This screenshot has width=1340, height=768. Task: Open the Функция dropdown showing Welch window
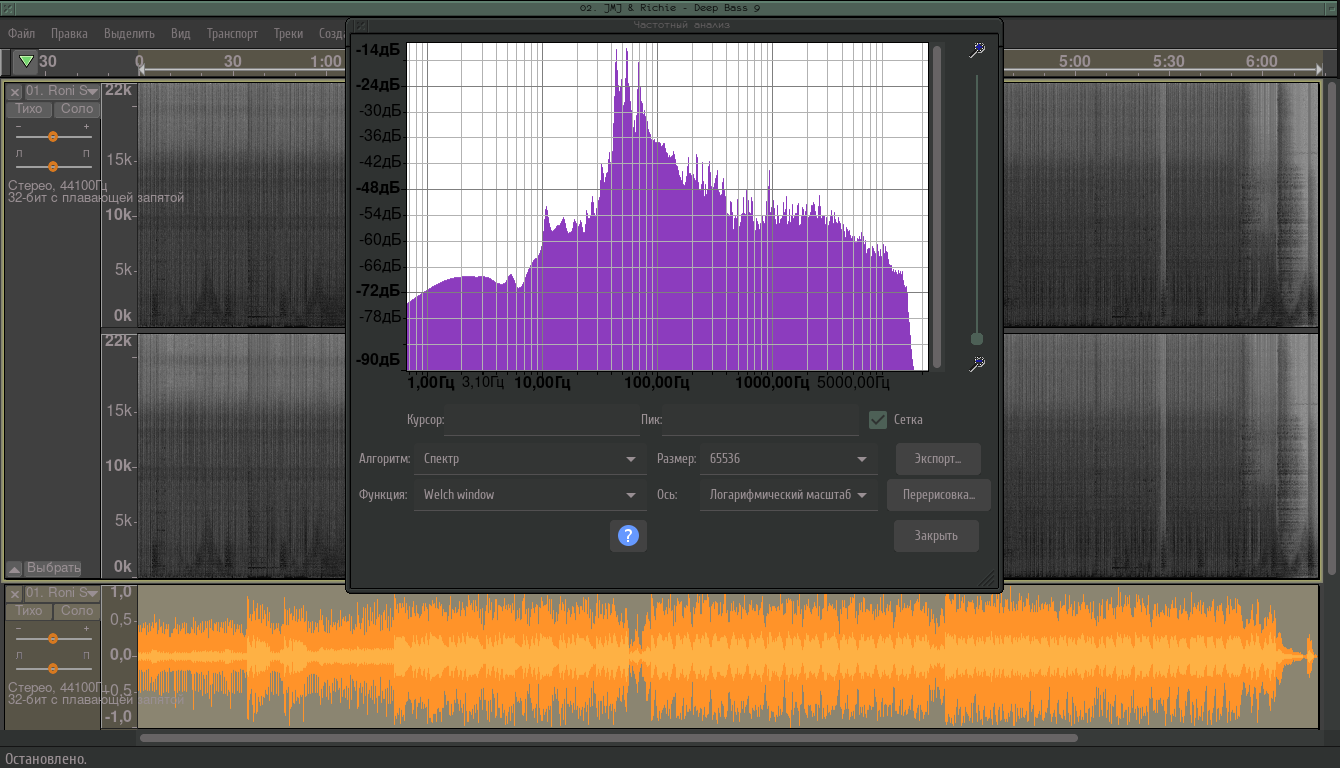[530, 495]
